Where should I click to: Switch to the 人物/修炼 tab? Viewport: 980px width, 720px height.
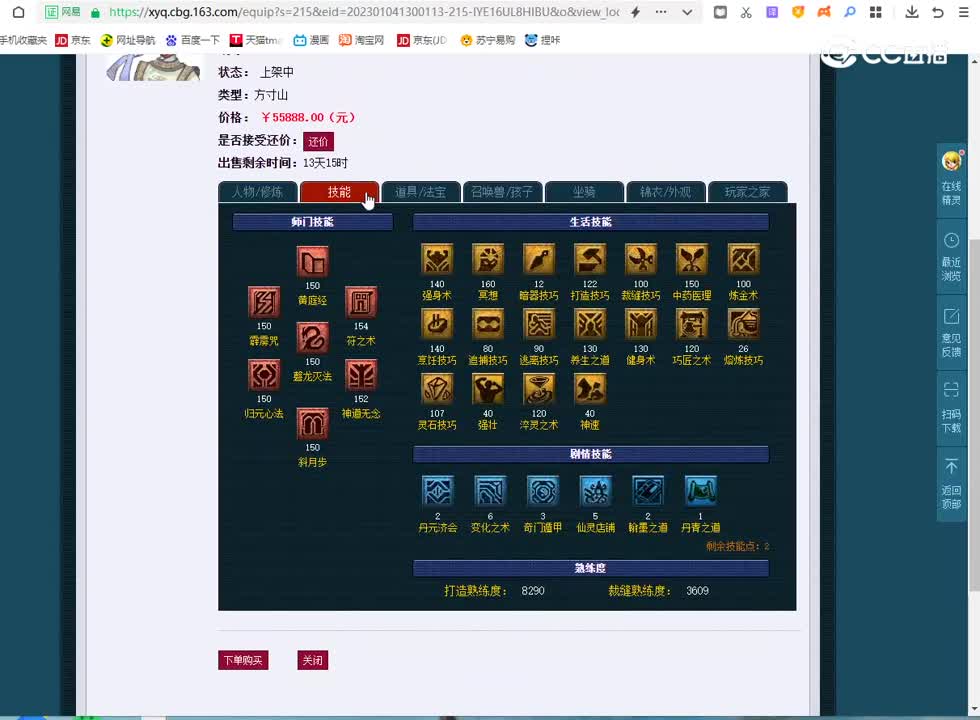258,192
